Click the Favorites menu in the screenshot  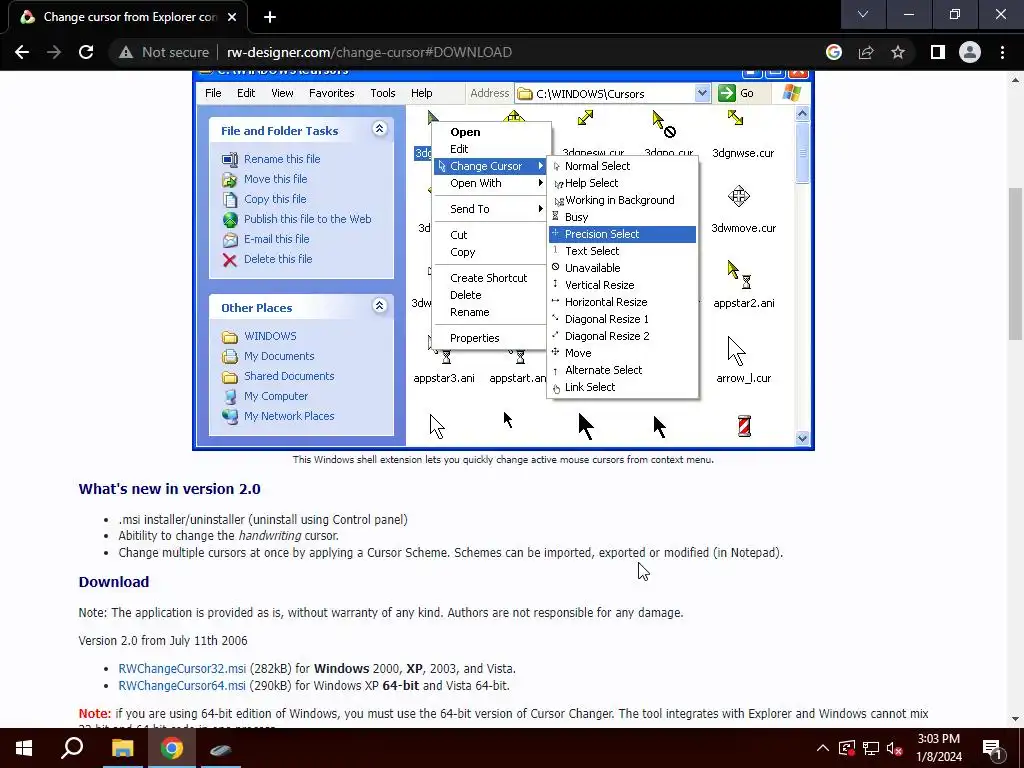(x=332, y=93)
